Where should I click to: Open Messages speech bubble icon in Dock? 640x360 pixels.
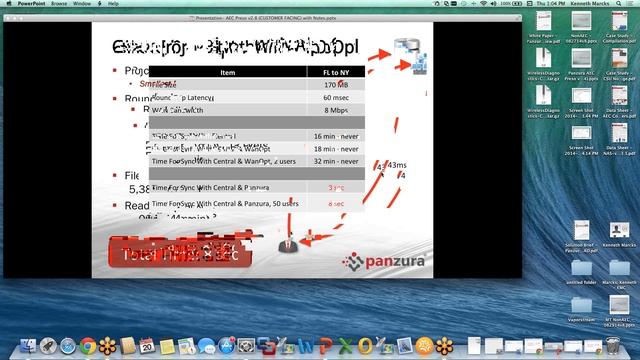click(207, 347)
